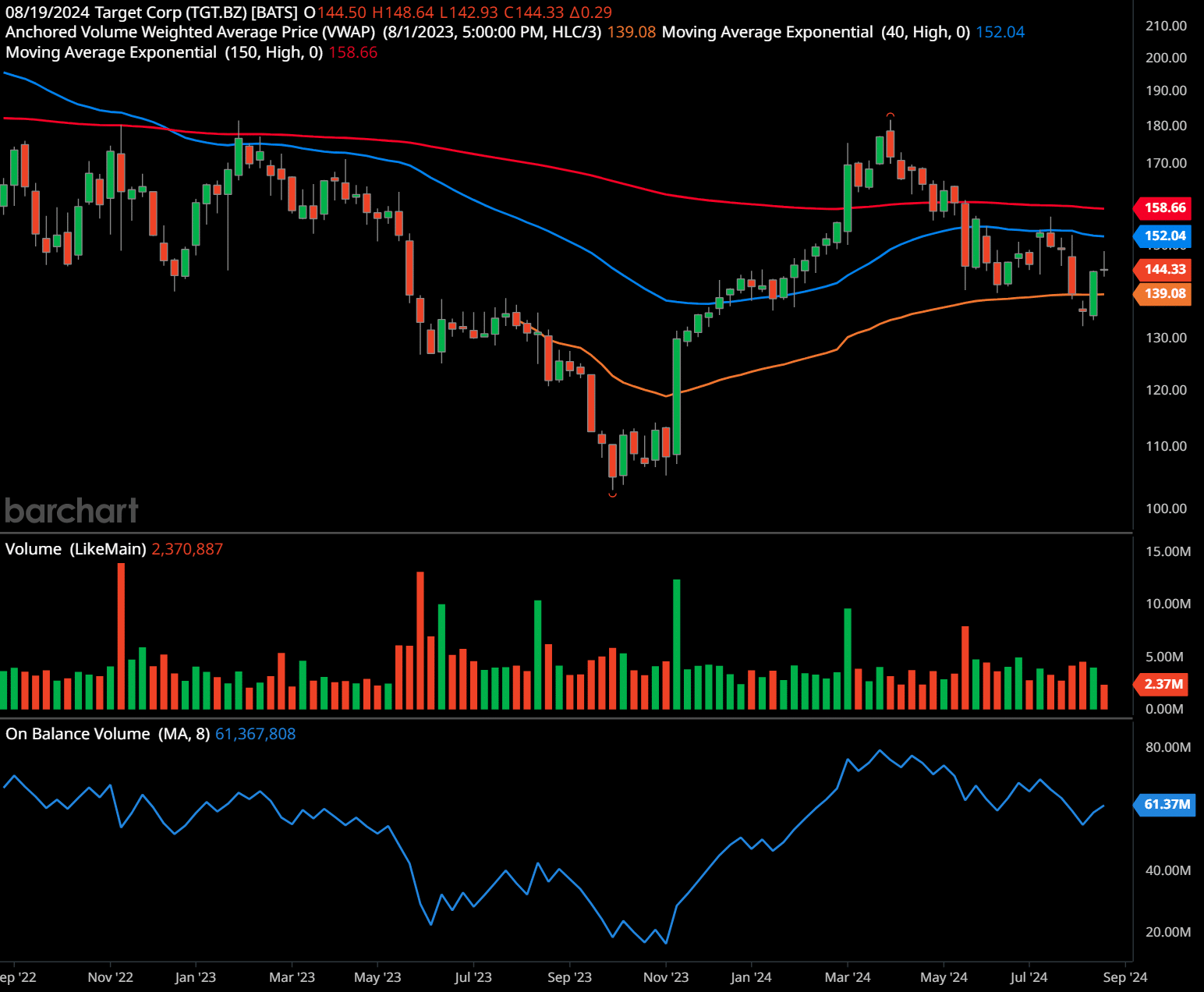Click the Volume (LikeMain) label
Image resolution: width=1204 pixels, height=992 pixels.
tap(76, 549)
